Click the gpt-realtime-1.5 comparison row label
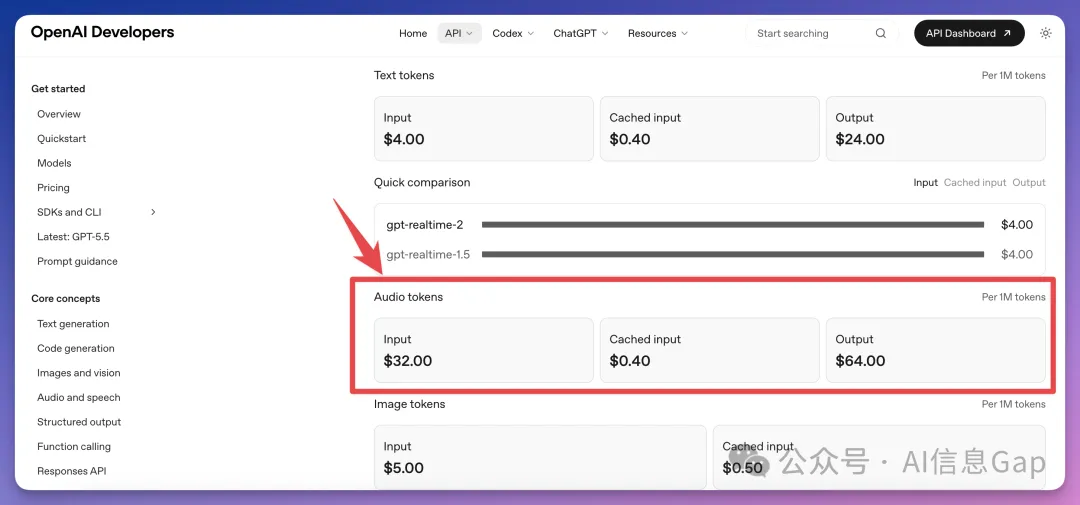Image resolution: width=1080 pixels, height=505 pixels. coord(428,254)
